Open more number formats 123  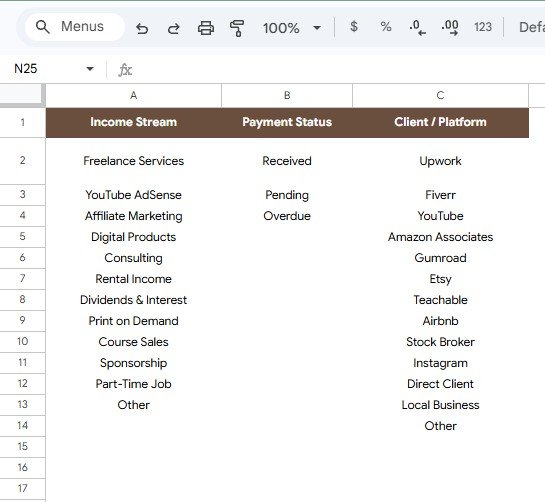(x=482, y=27)
